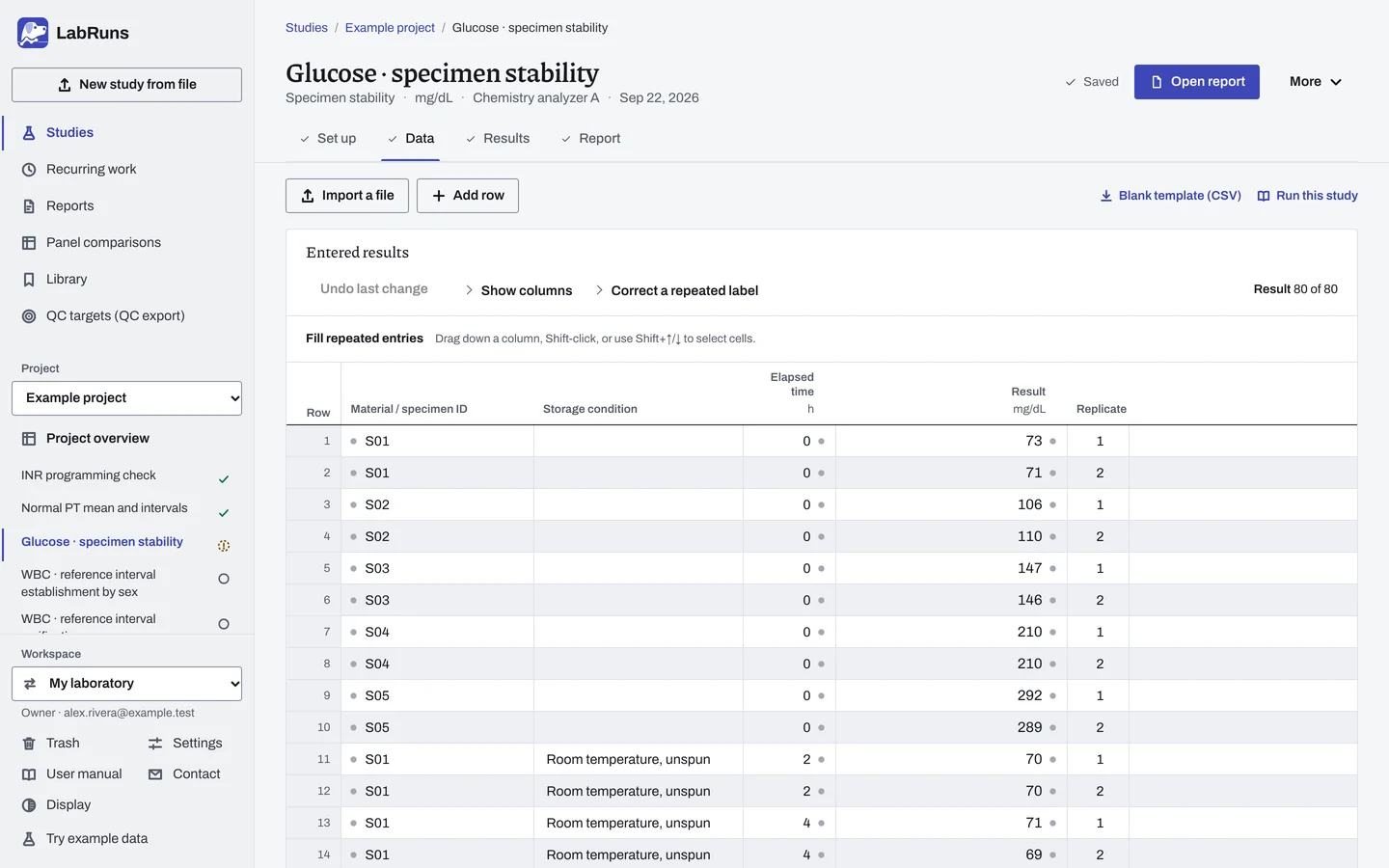The image size is (1389, 868).
Task: Click storage condition cell in row 1
Action: tap(639, 442)
